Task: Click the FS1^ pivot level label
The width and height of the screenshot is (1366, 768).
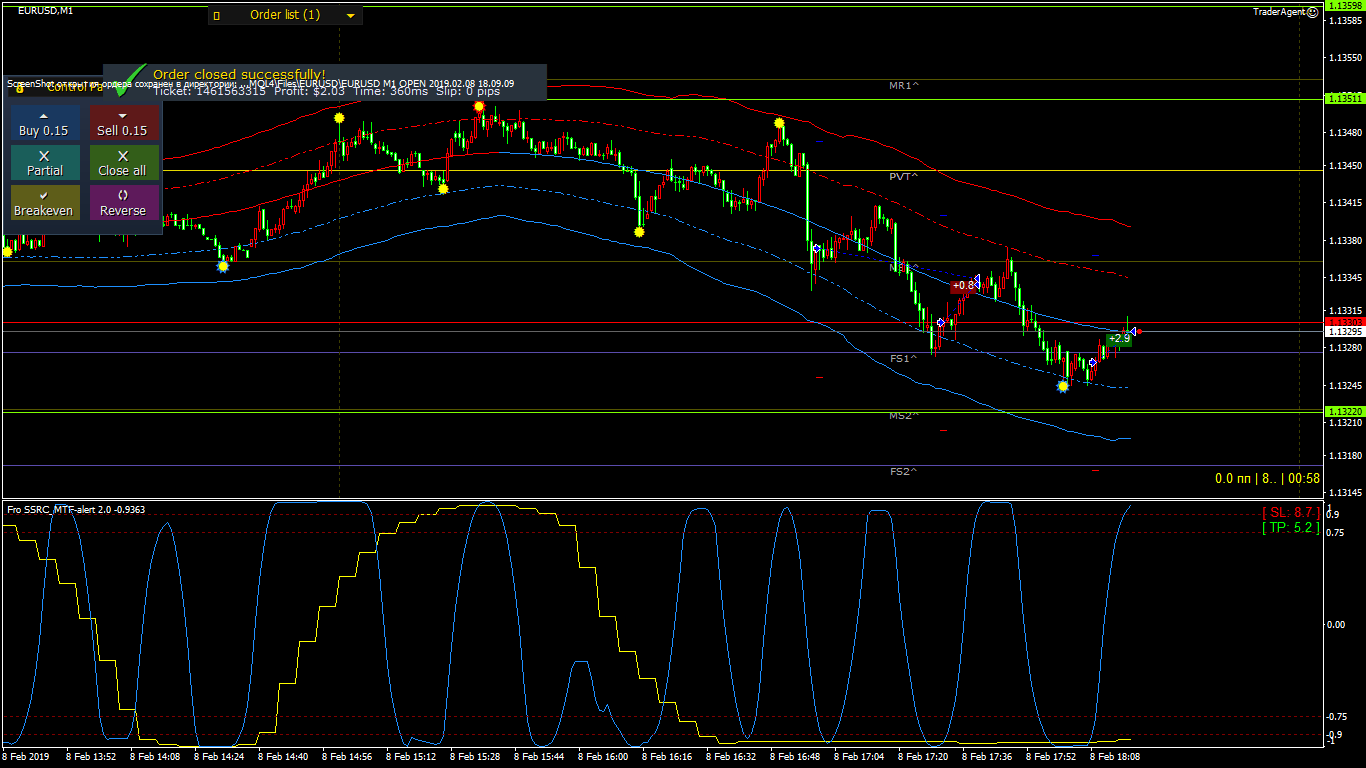Action: pyautogui.click(x=903, y=358)
